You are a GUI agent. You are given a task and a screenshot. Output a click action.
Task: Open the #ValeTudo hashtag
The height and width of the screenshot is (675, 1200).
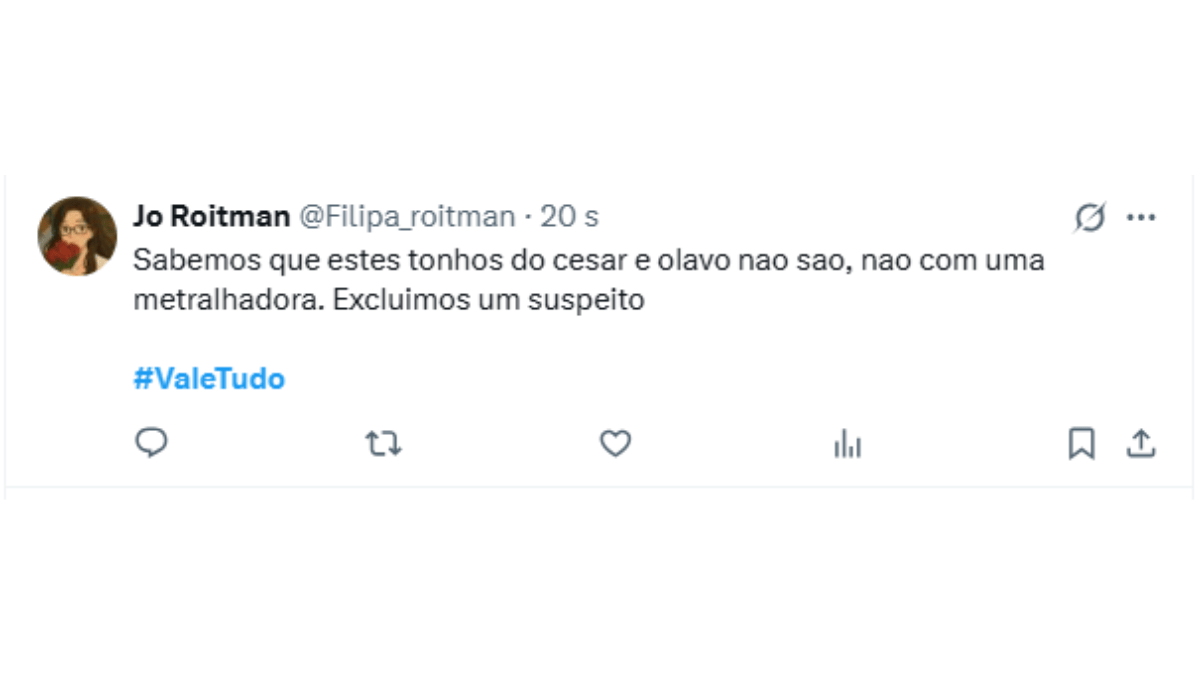(x=209, y=379)
